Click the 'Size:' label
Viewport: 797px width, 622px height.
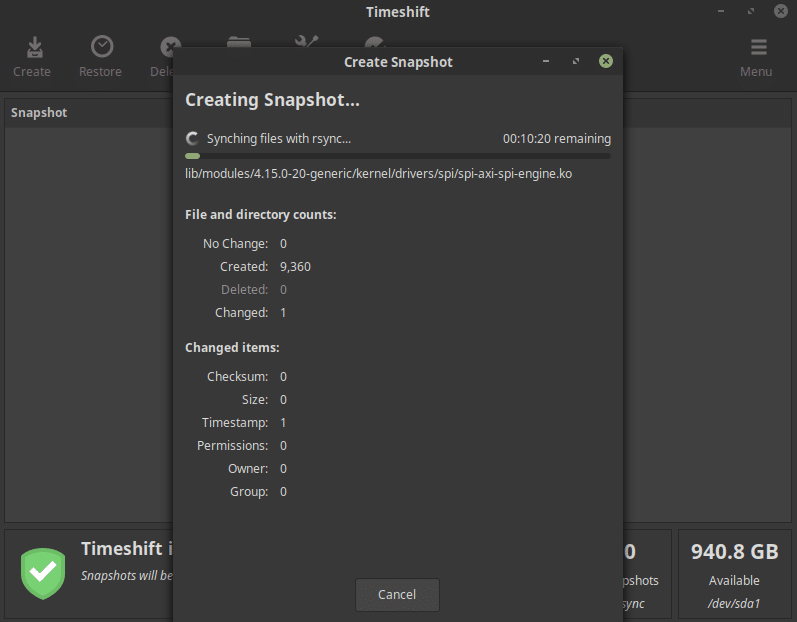click(255, 400)
